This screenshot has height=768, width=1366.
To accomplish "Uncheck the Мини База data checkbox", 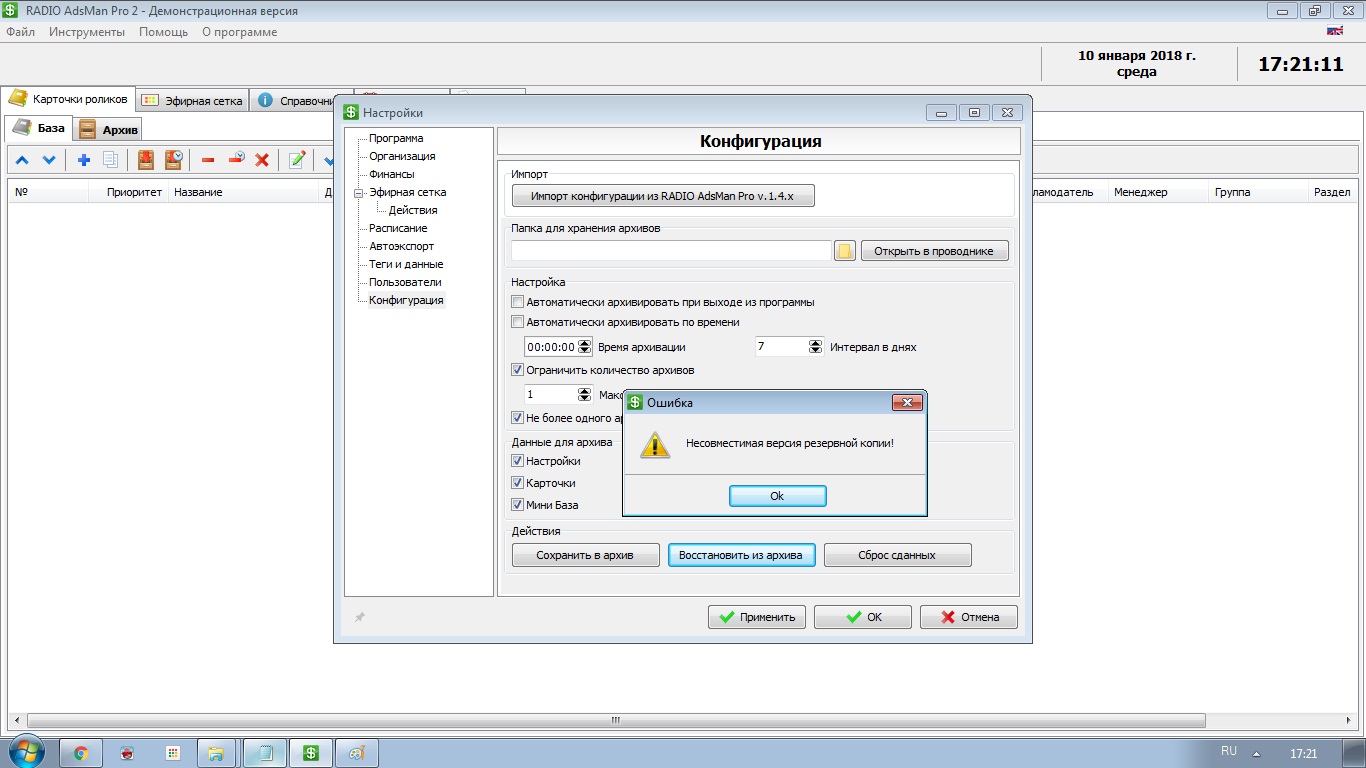I will 517,505.
